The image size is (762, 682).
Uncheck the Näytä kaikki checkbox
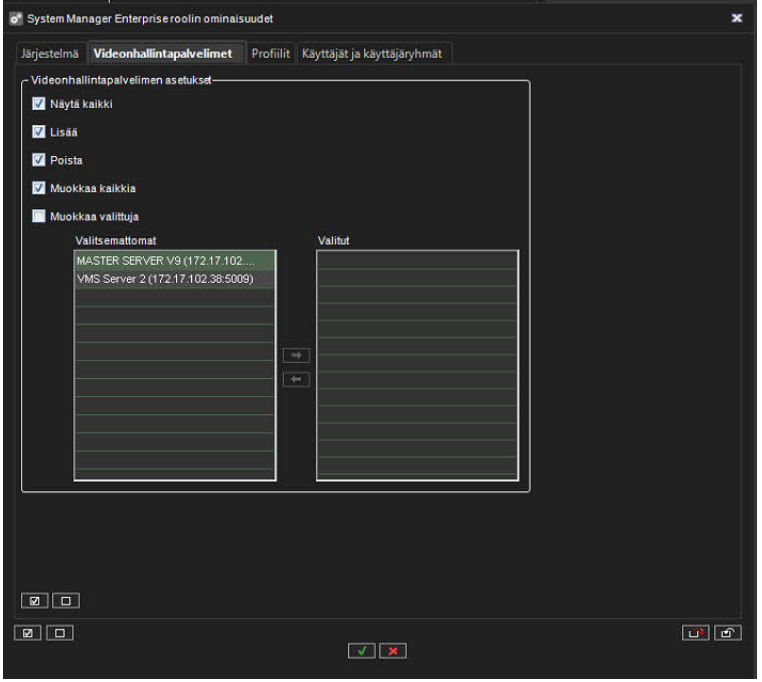tap(39, 103)
